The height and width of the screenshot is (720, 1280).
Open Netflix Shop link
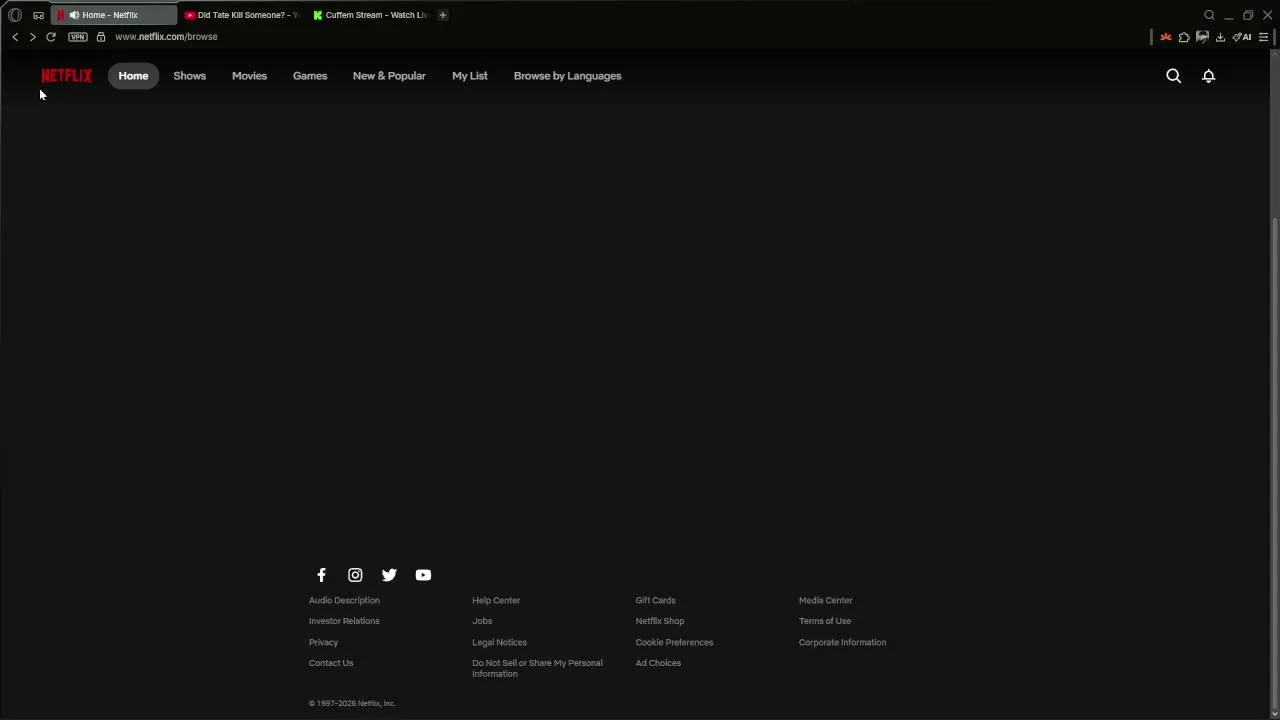pos(660,621)
